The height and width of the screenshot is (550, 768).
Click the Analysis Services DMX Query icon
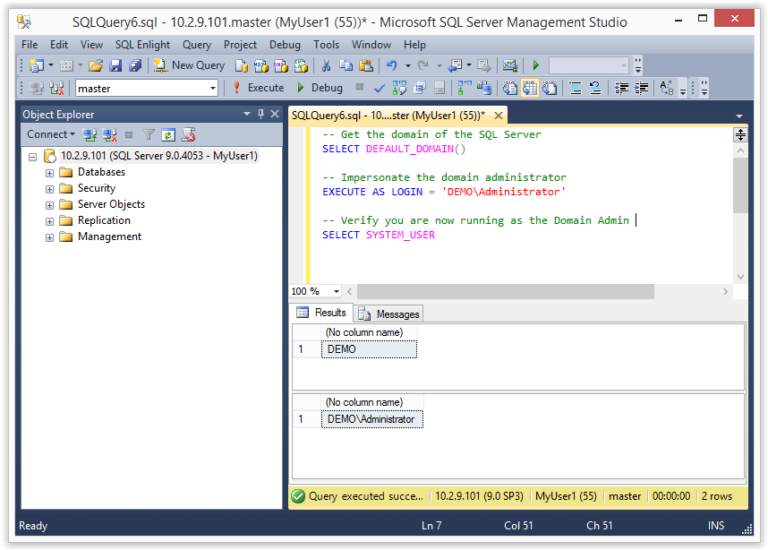click(281, 66)
